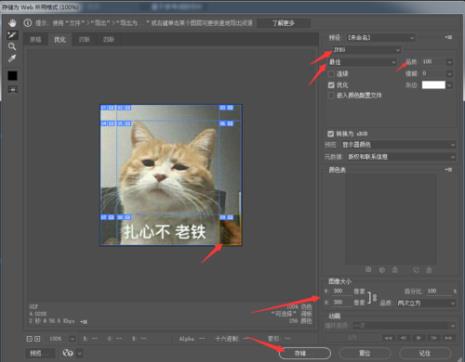This screenshot has width=465, height=362.
Task: Go to first animation frame
Action: [389, 338]
